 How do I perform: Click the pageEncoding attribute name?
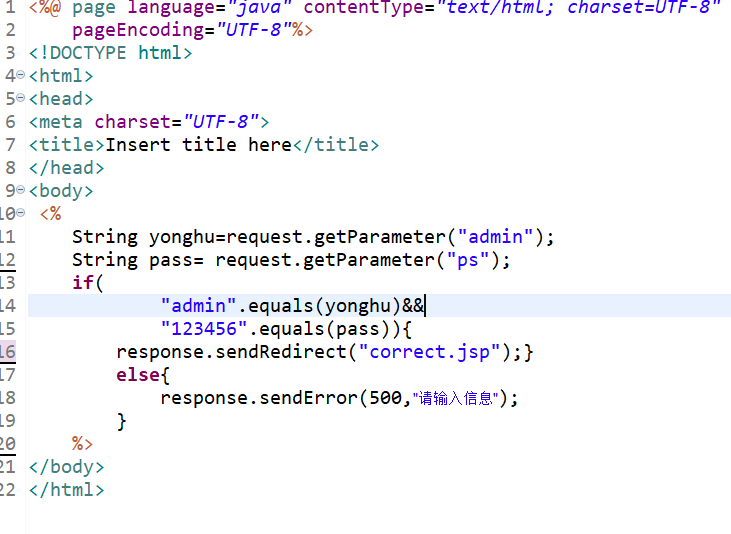click(x=138, y=30)
